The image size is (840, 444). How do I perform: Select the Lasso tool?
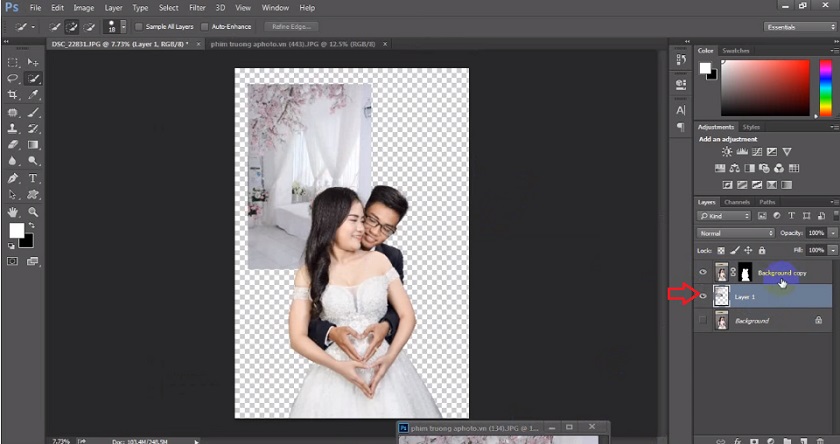pos(13,79)
